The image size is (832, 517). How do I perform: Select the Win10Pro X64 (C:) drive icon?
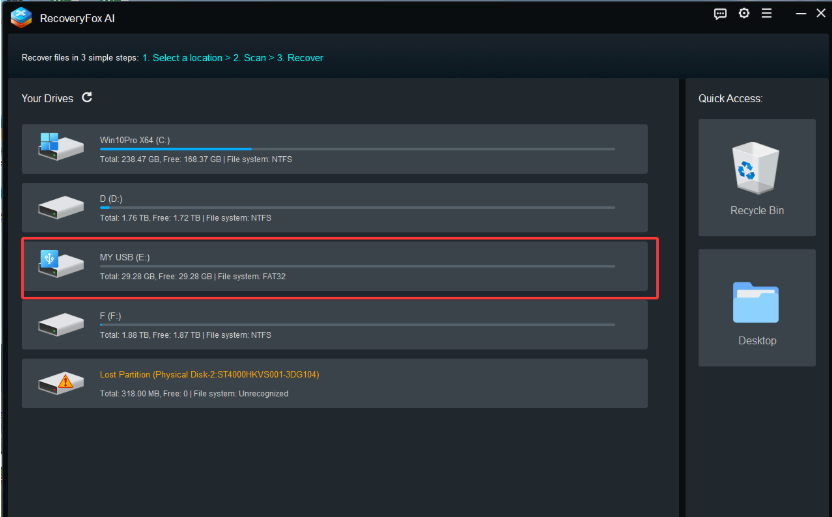pos(60,147)
